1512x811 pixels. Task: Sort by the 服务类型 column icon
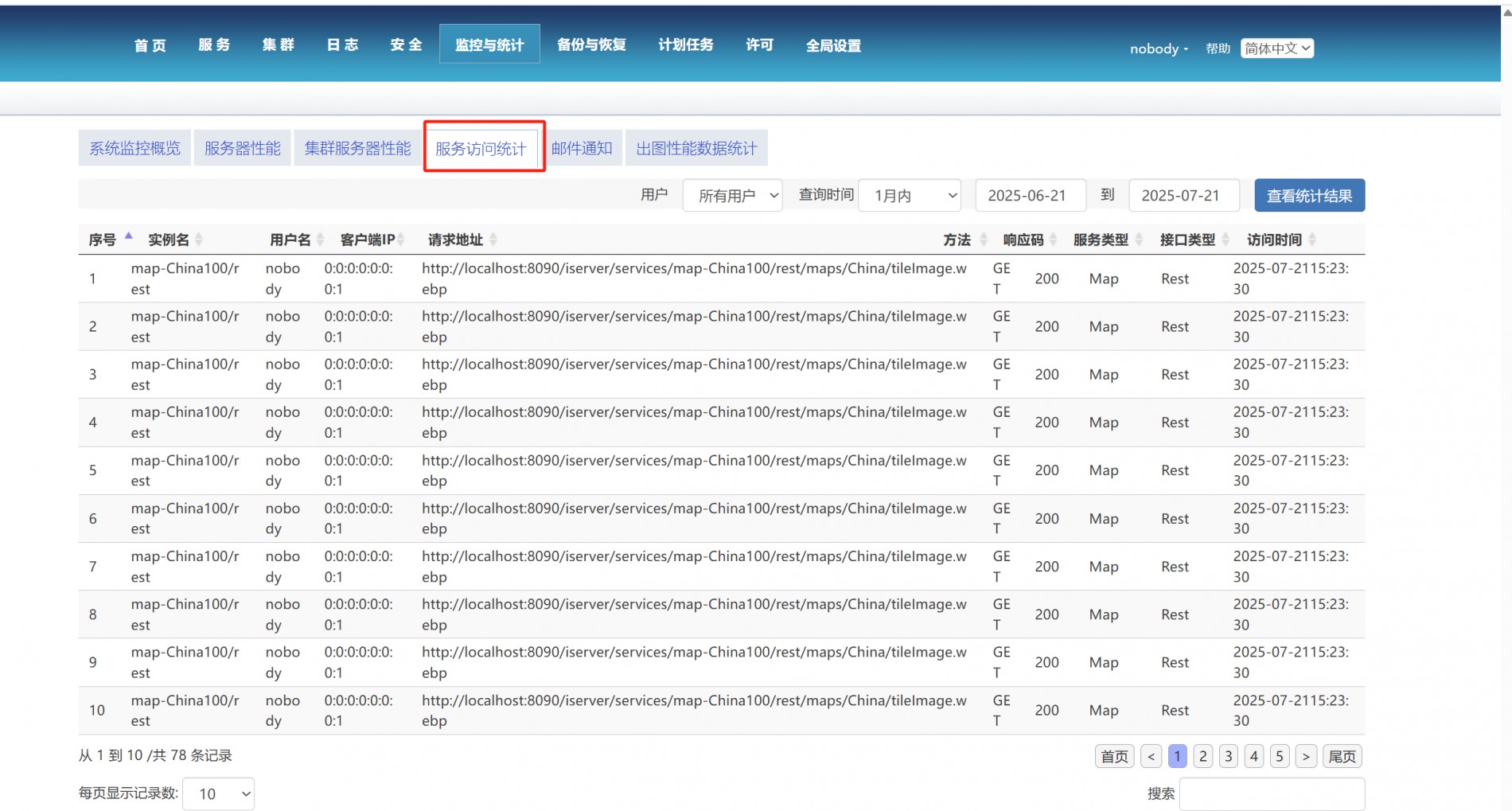click(x=1140, y=240)
